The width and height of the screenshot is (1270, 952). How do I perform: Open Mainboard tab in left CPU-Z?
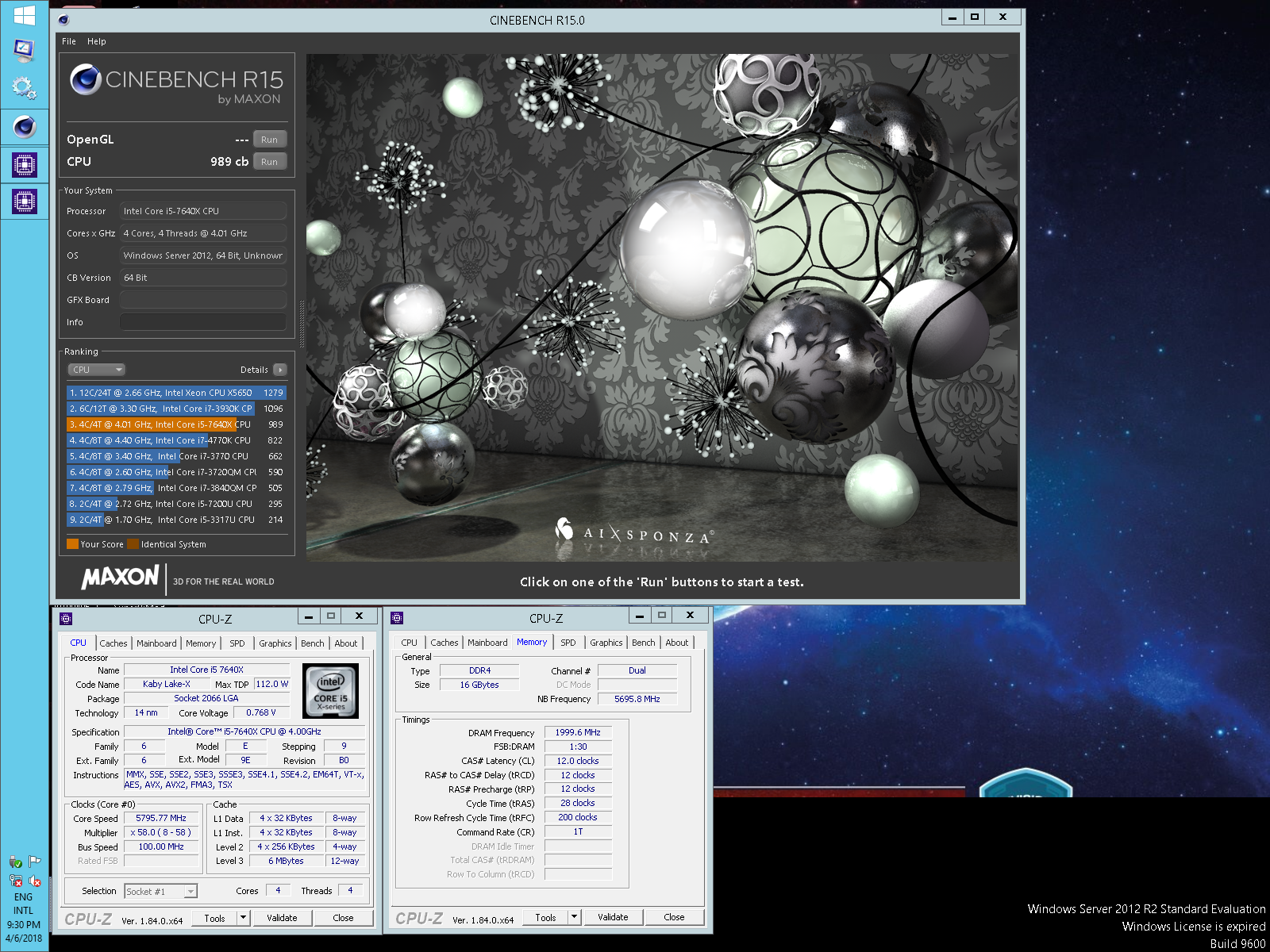156,643
